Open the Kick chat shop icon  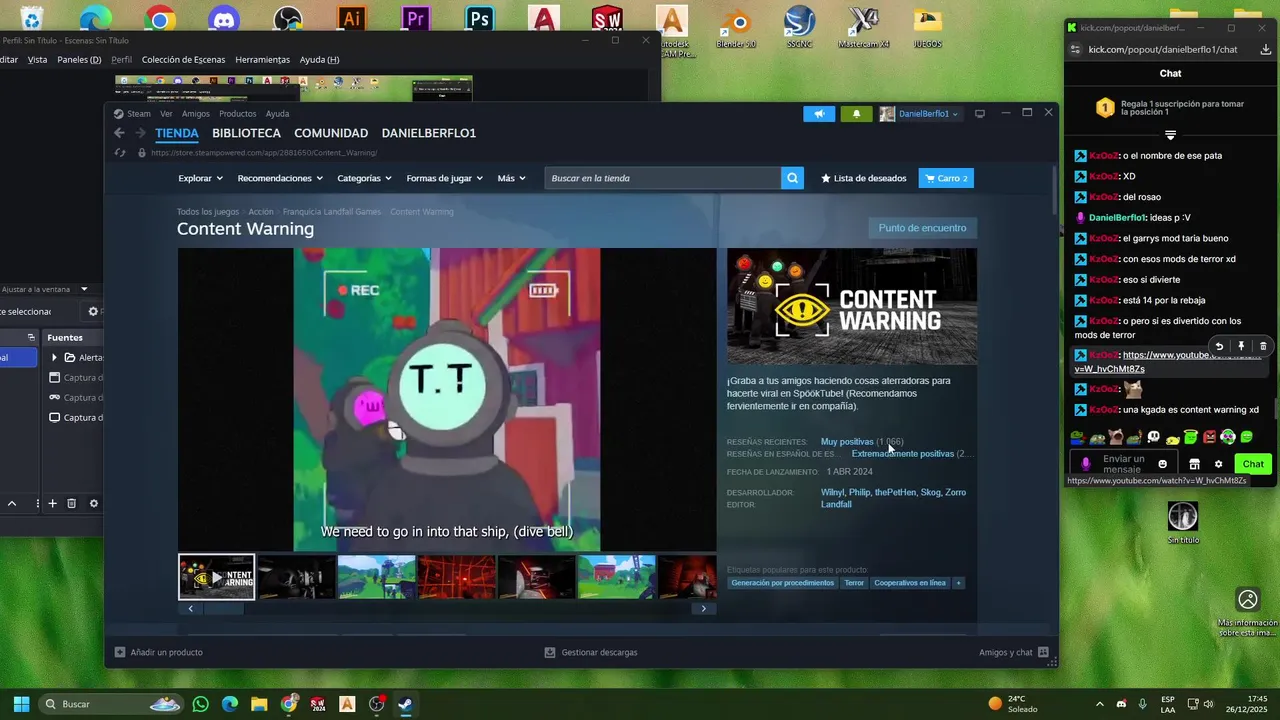[x=1194, y=464]
